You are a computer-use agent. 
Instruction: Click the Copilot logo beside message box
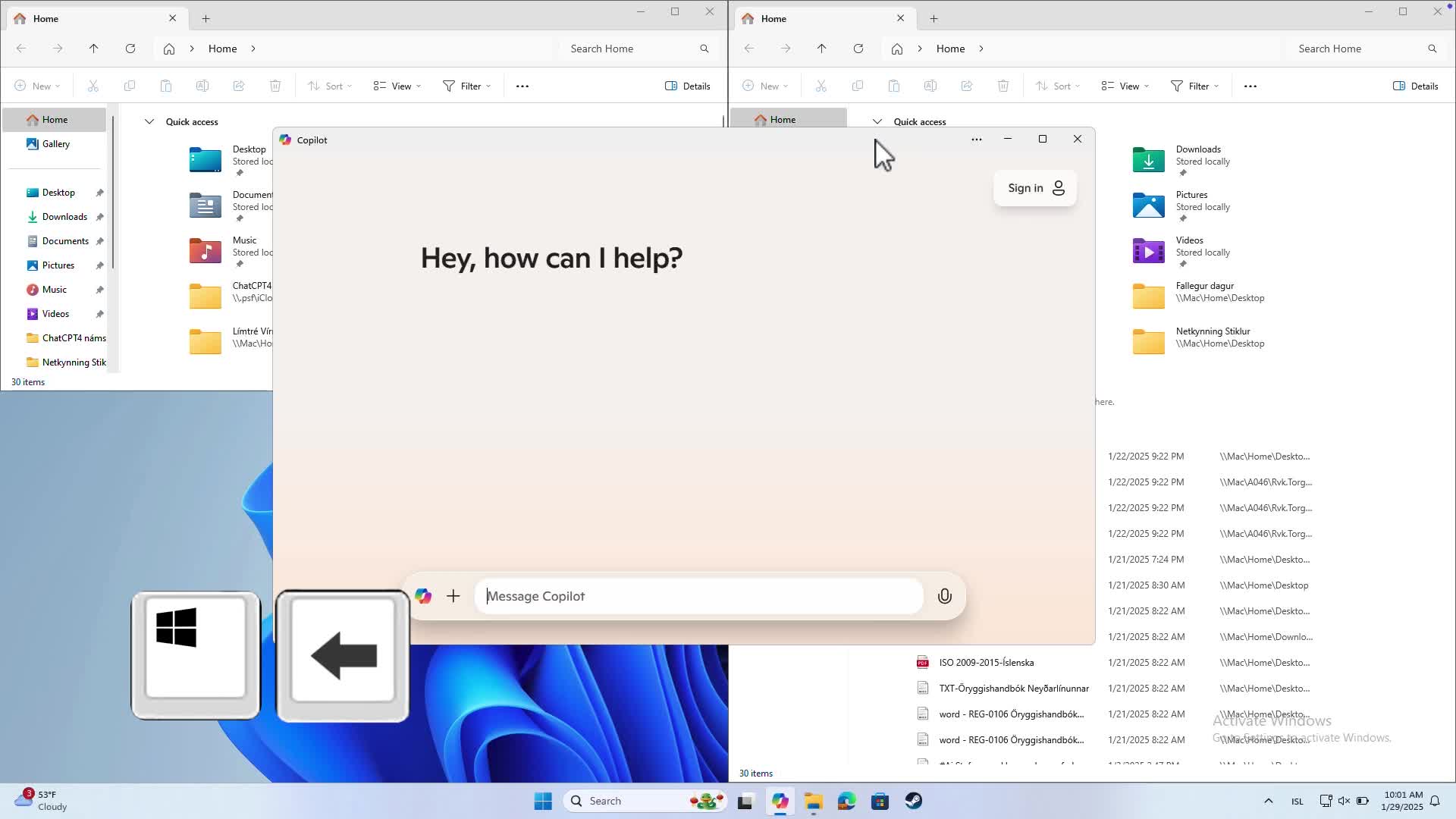[x=423, y=596]
